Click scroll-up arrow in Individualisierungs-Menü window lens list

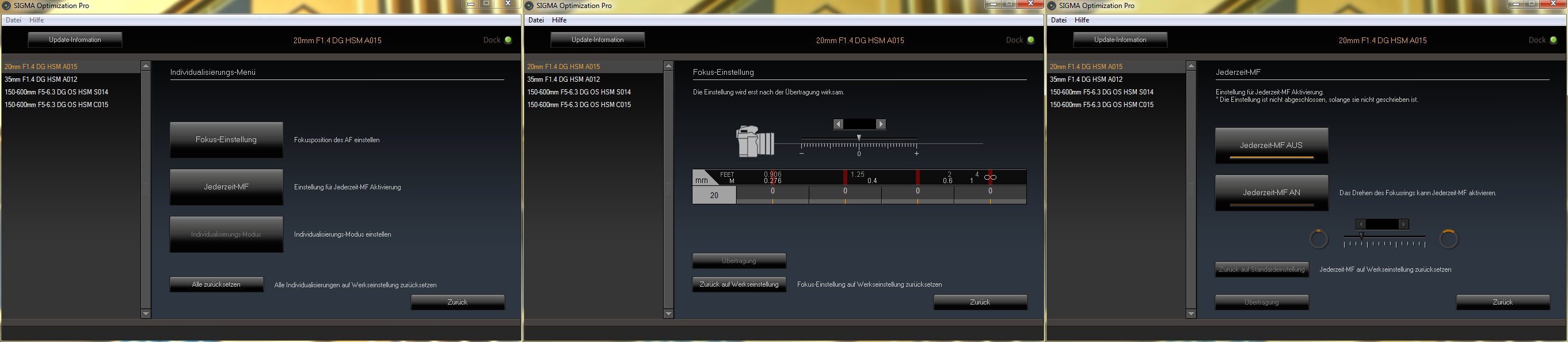pyautogui.click(x=146, y=66)
